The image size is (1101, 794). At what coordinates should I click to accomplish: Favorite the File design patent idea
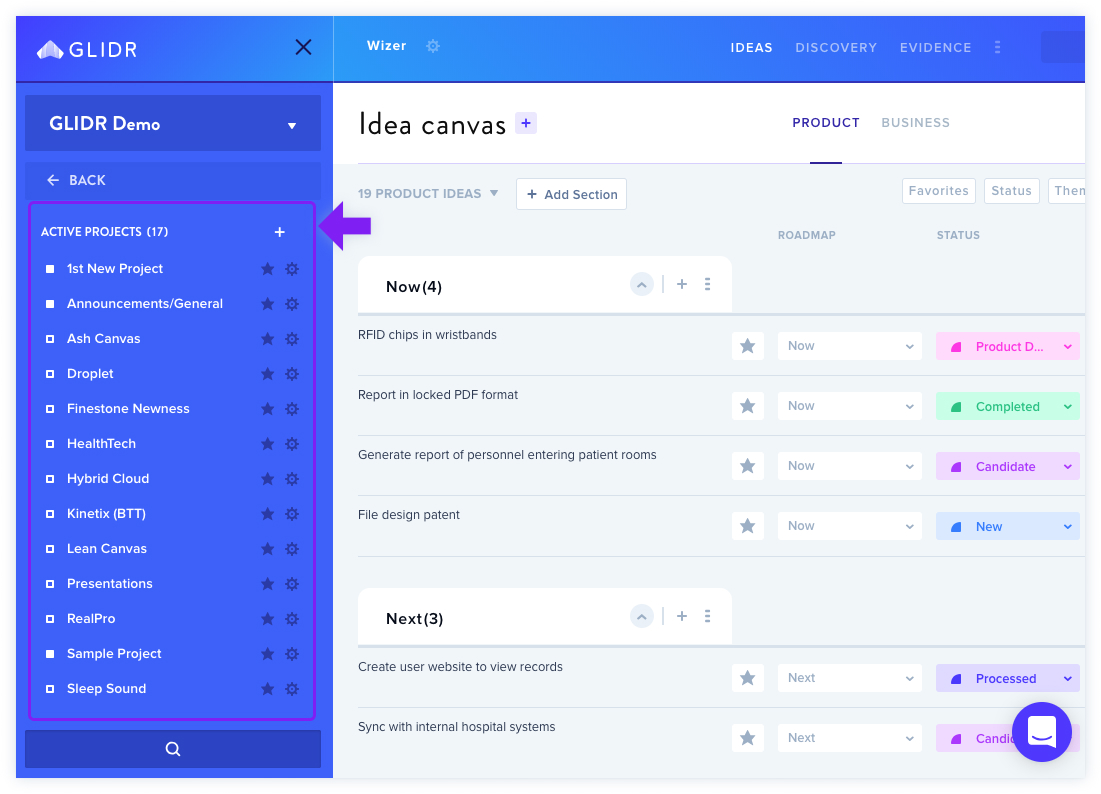748,526
